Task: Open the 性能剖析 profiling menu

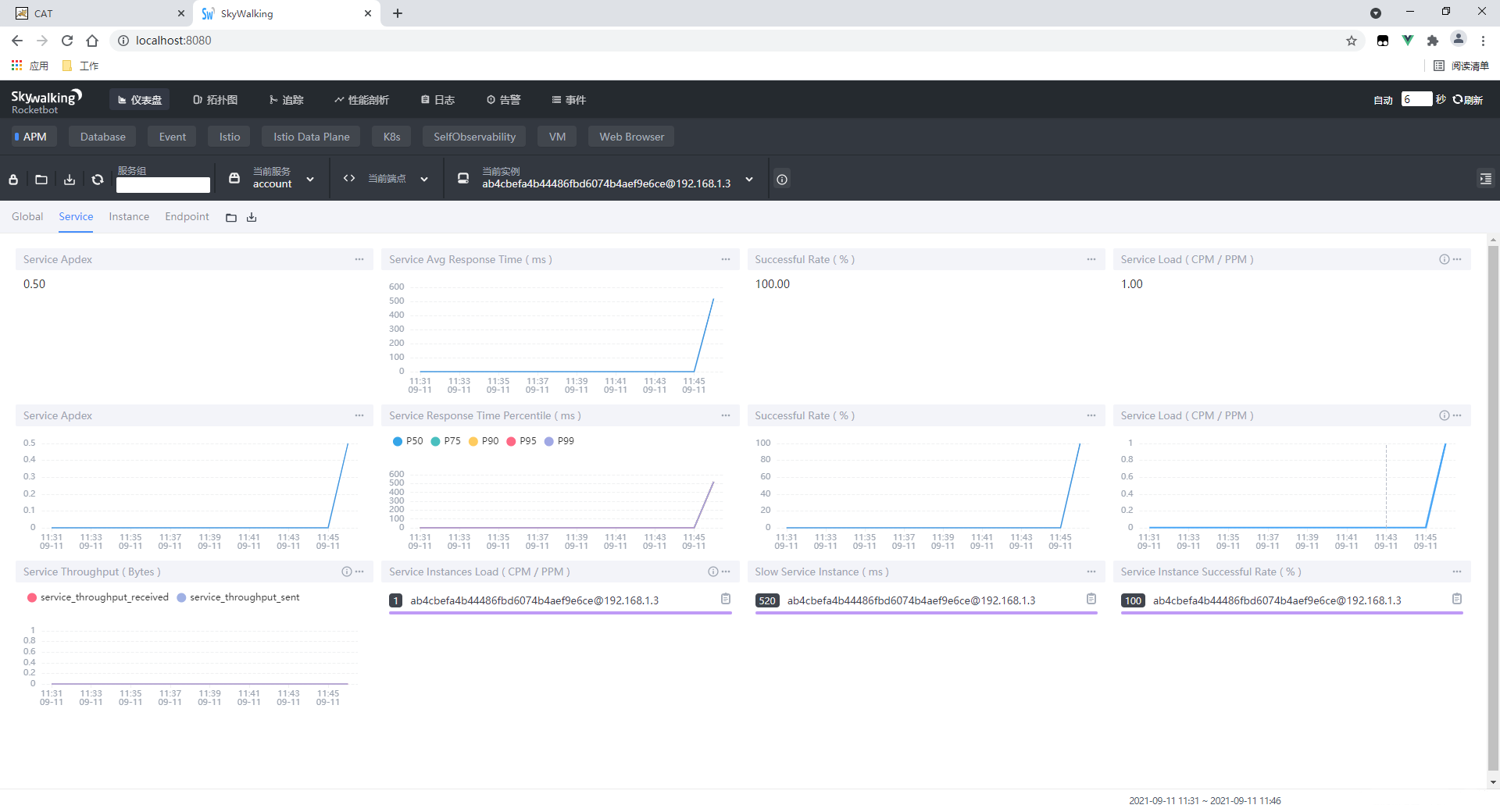Action: (362, 100)
